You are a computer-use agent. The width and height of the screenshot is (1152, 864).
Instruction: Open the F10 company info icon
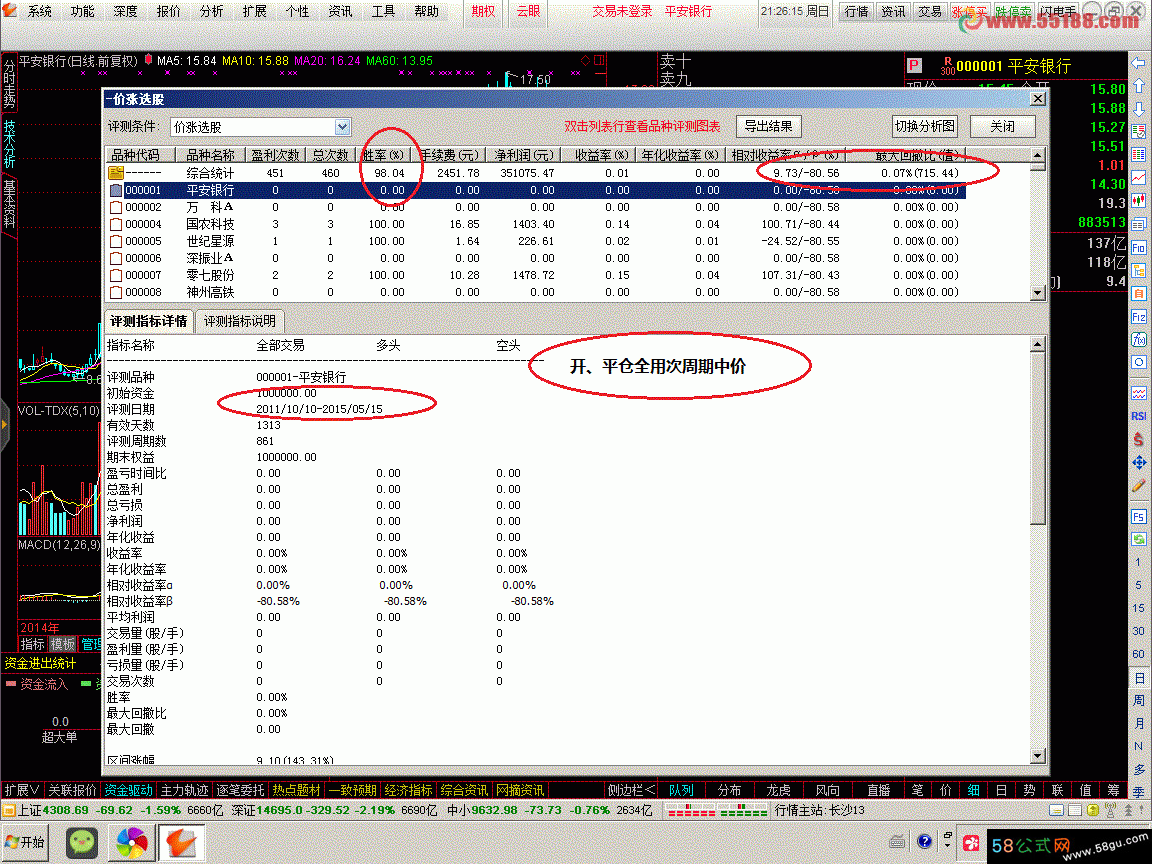point(1138,248)
